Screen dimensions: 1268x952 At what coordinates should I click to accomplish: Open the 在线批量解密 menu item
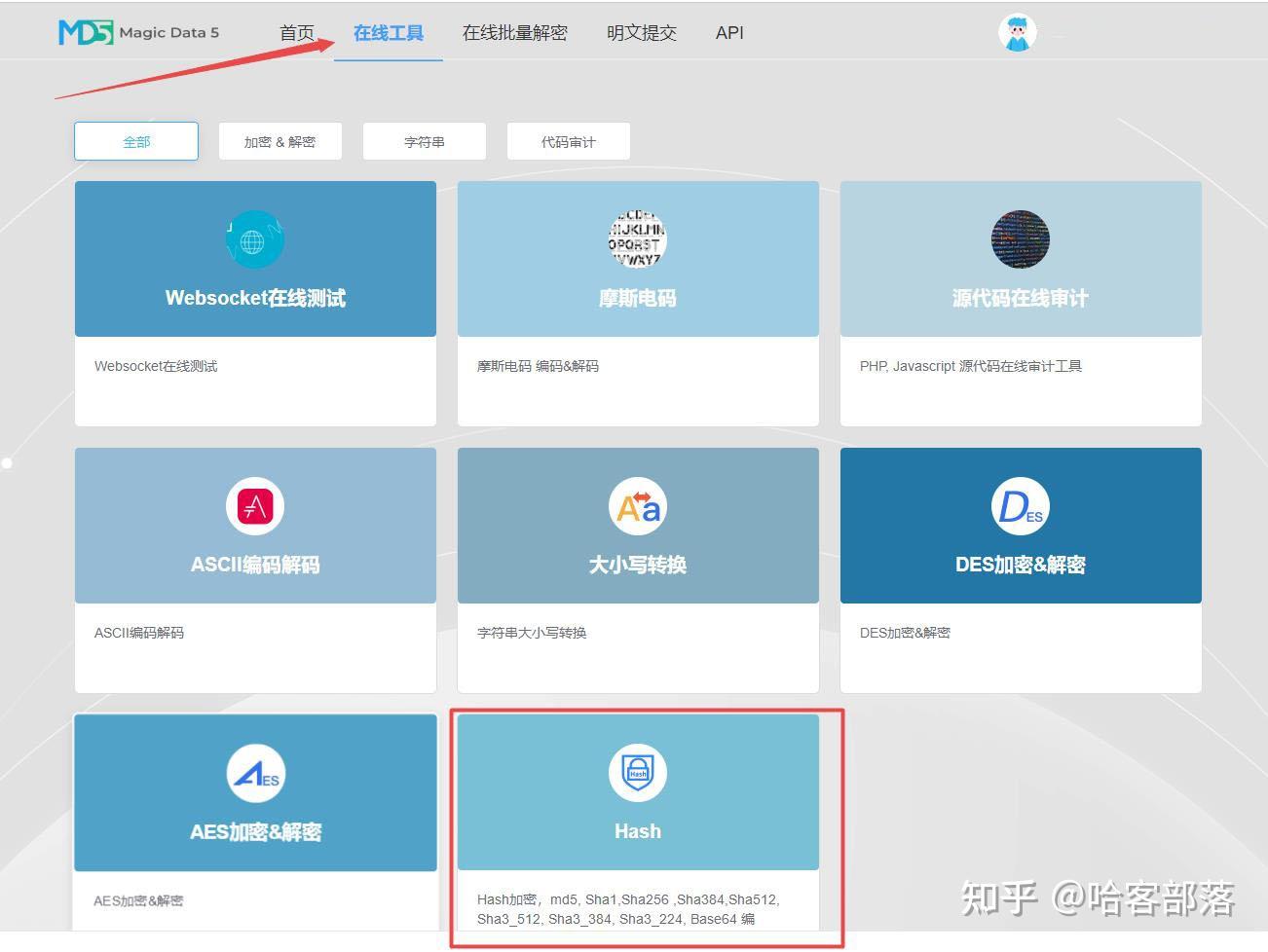pos(514,32)
